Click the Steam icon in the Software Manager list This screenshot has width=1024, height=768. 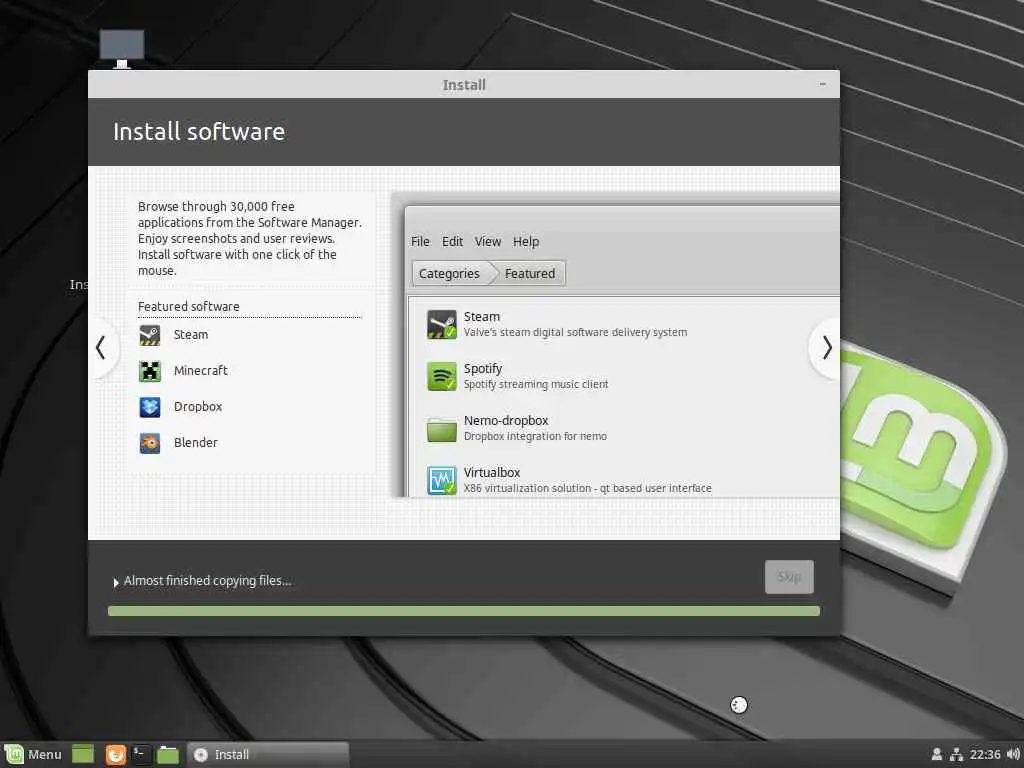click(x=441, y=325)
